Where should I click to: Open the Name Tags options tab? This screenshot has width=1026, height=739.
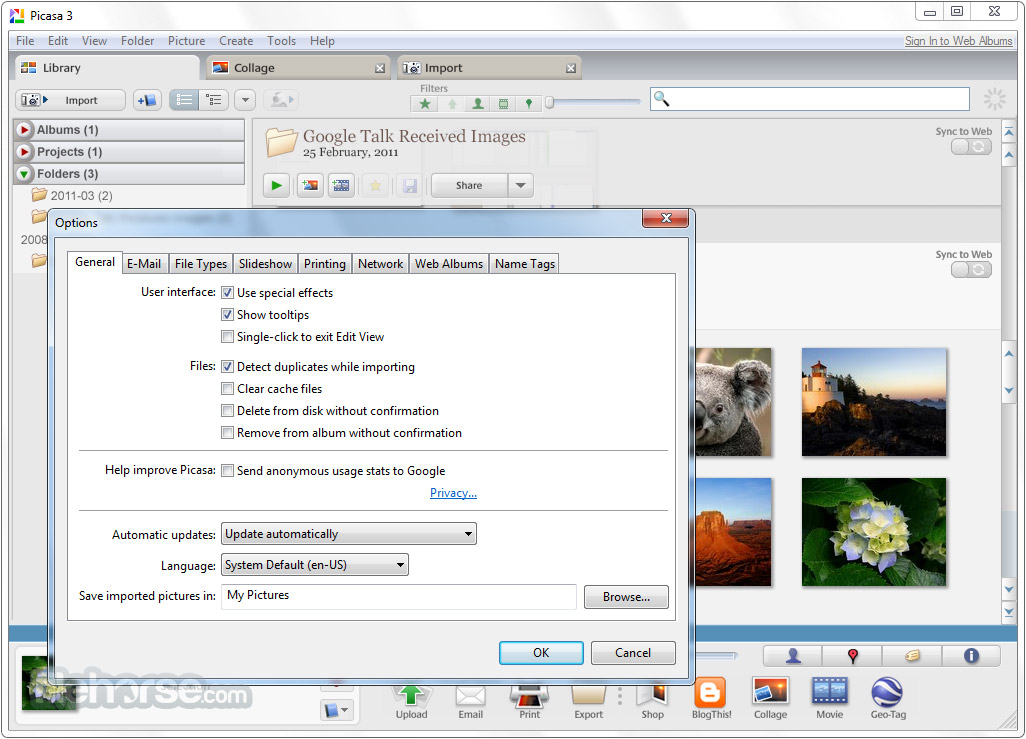525,264
